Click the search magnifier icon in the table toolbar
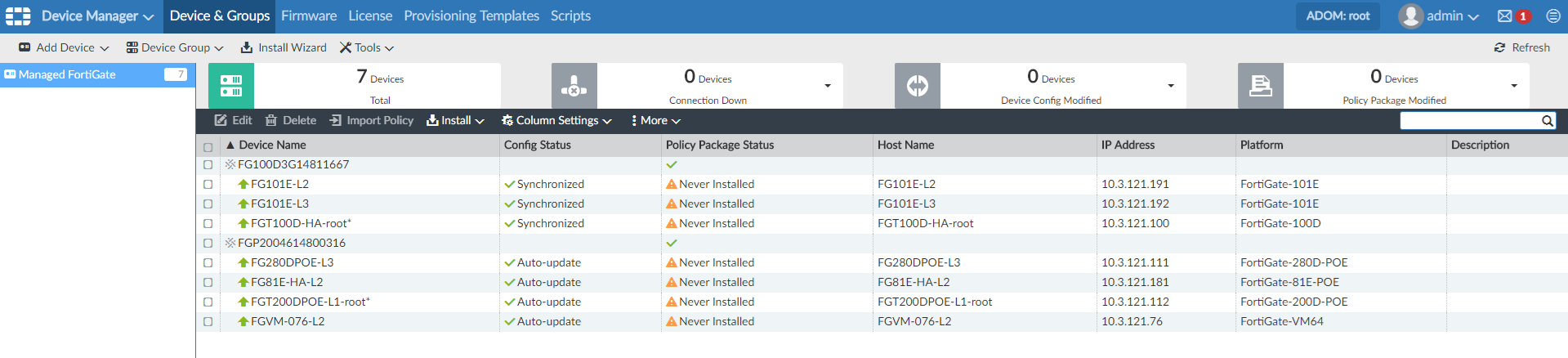 [x=1547, y=121]
